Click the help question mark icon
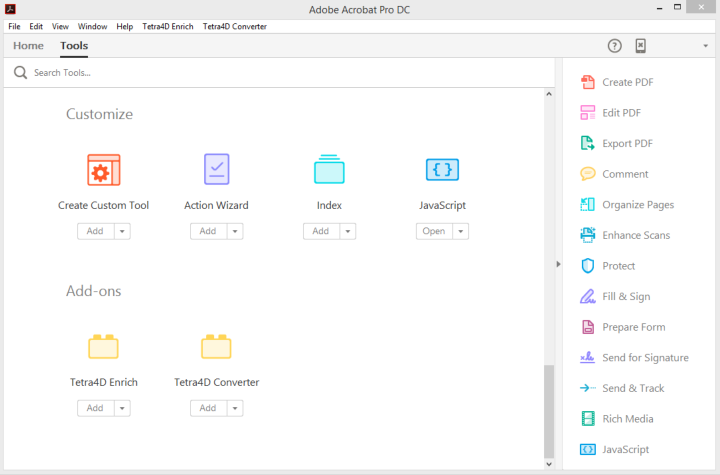 coord(614,46)
